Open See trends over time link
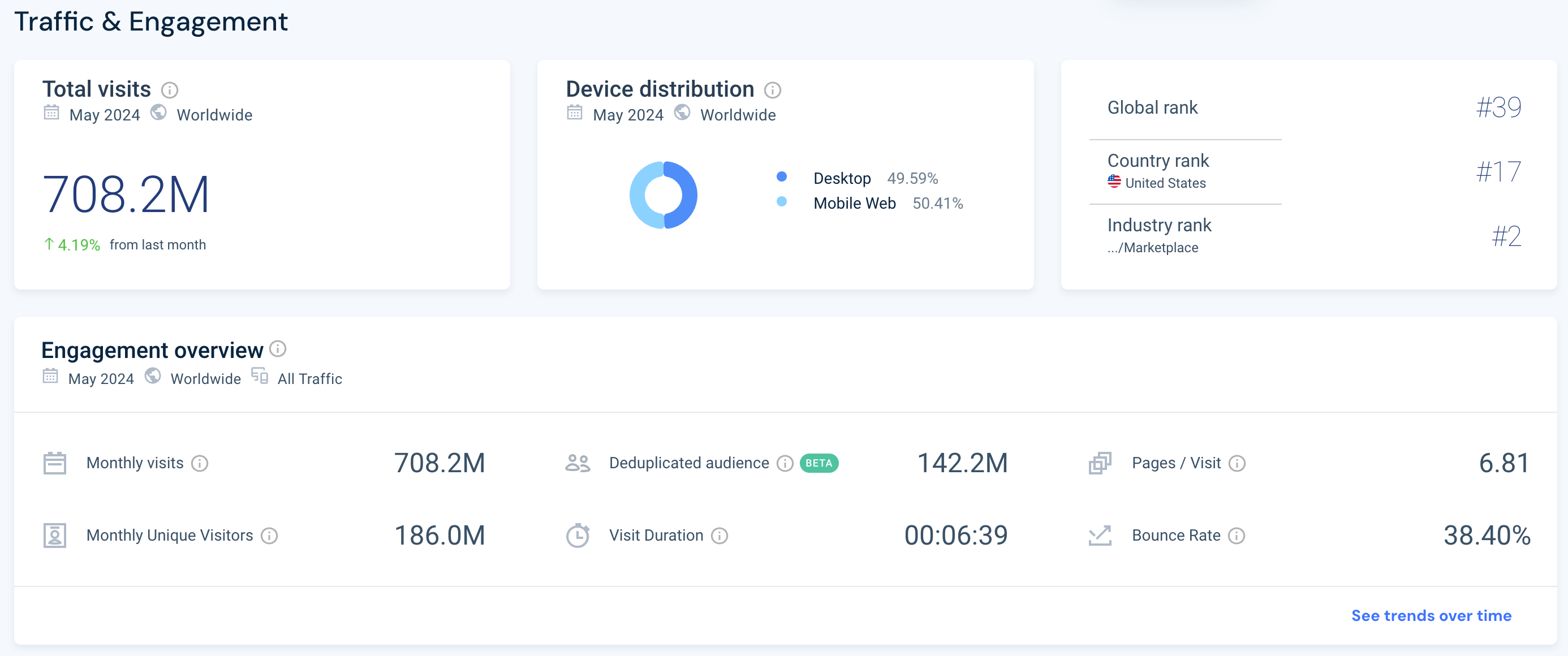 (1431, 616)
